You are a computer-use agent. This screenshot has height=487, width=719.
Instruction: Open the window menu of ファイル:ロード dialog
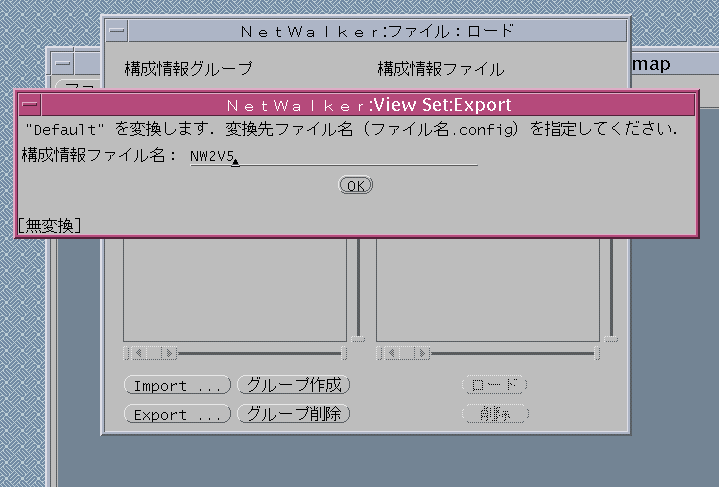point(117,31)
